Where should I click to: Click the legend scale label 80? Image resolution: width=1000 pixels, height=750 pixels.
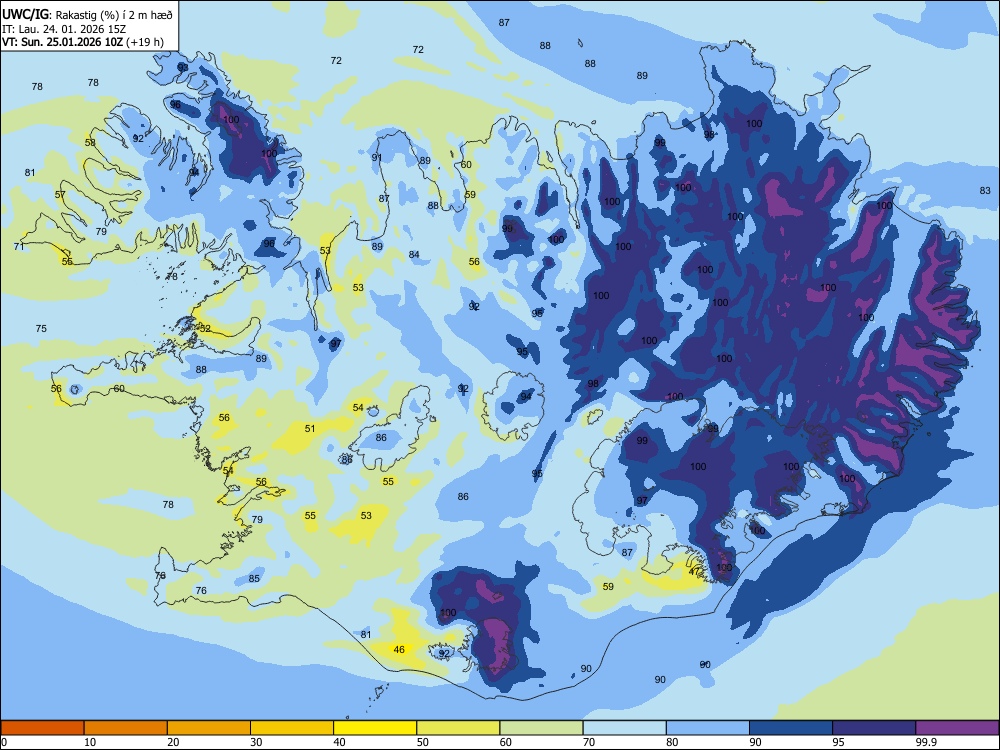[672, 742]
